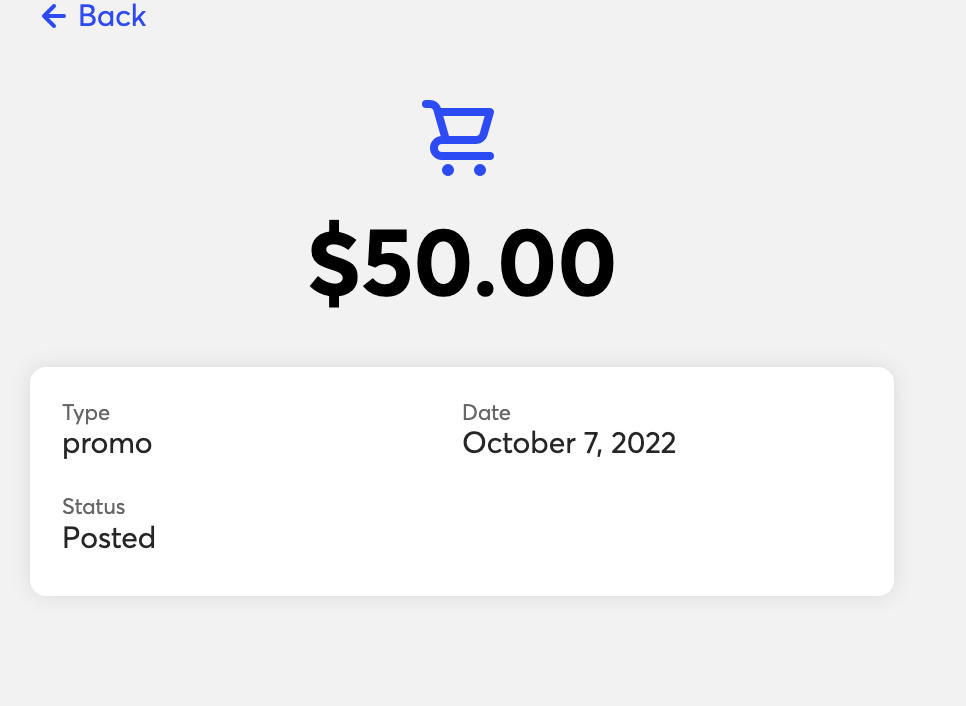The width and height of the screenshot is (966, 706).
Task: Click the day "7," in the date
Action: coord(590,443)
